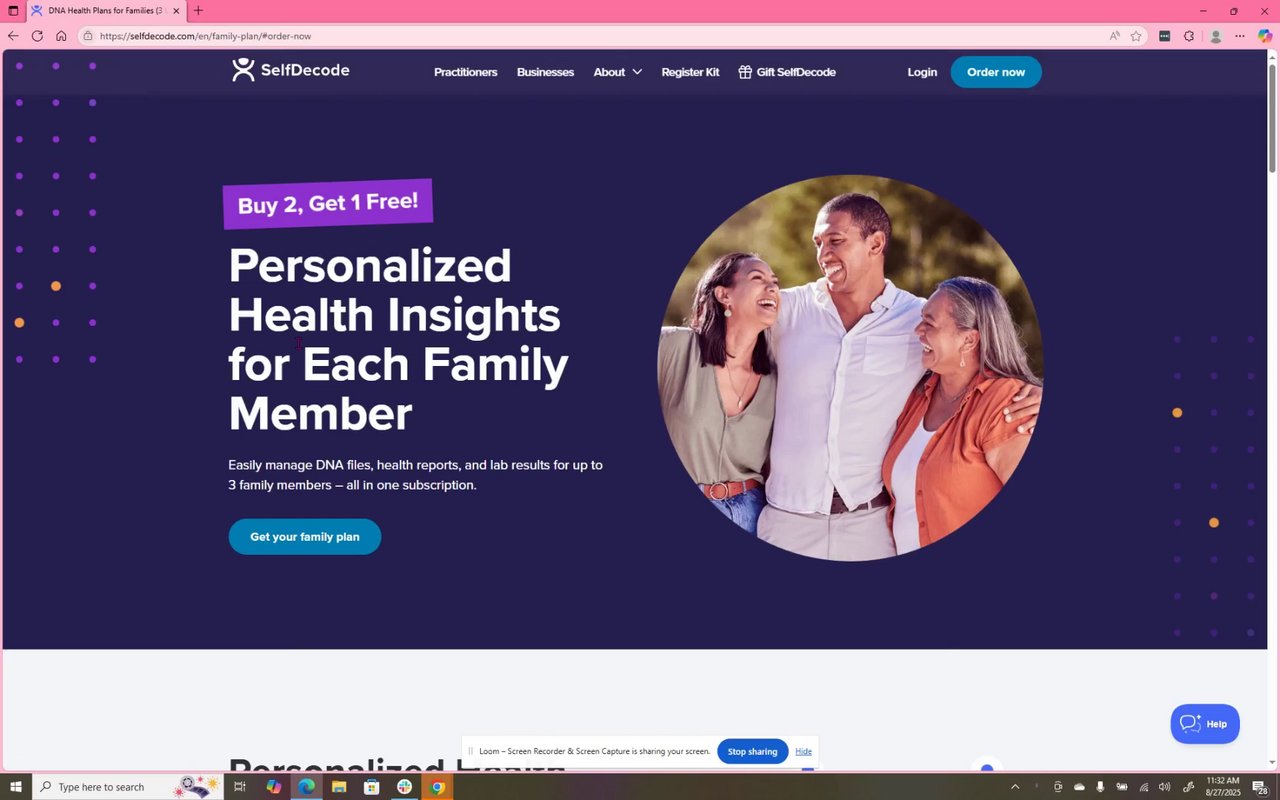Stop sharing the Loom screen recording
1280x800 pixels.
752,752
